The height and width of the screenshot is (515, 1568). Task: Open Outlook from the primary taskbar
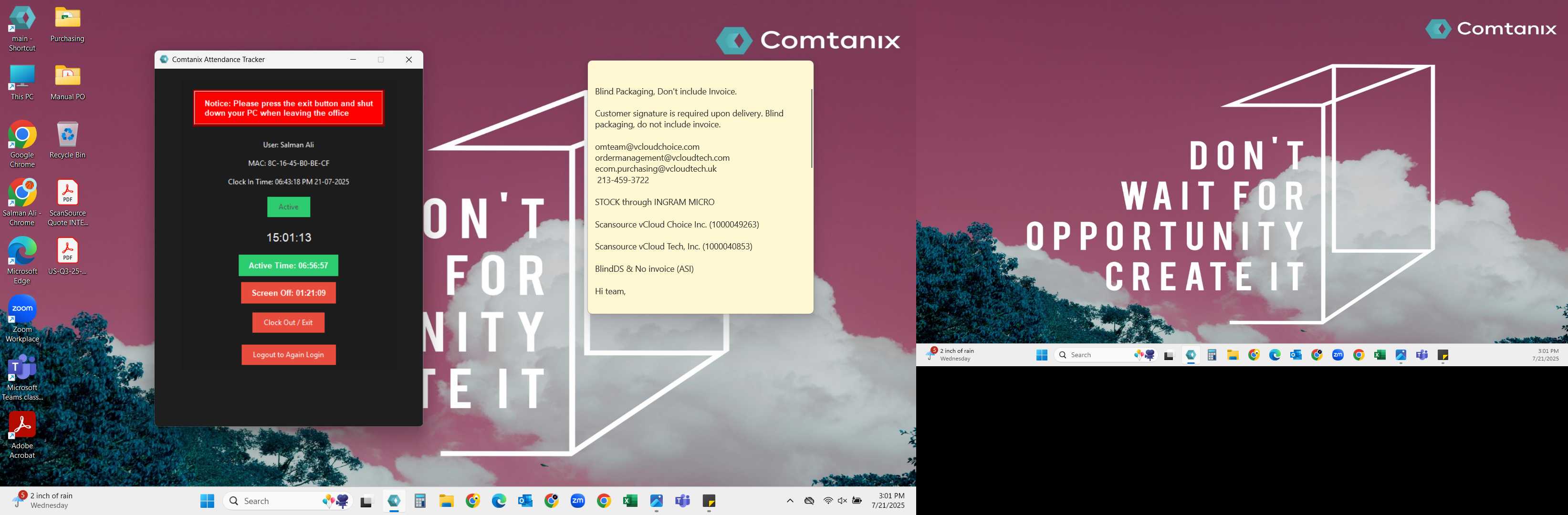(x=525, y=501)
